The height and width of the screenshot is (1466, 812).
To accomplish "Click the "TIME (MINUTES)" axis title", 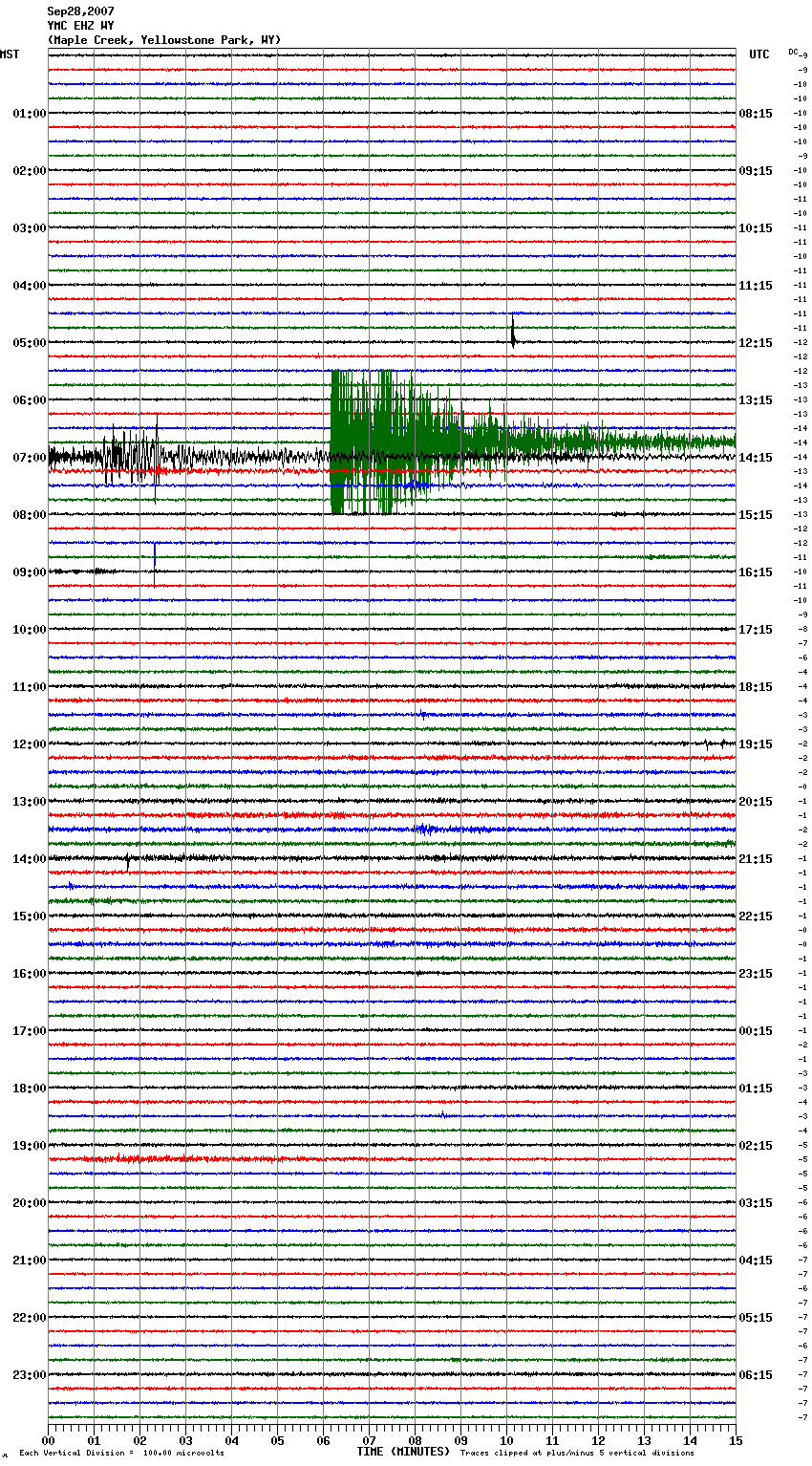I will pyautogui.click(x=403, y=1452).
